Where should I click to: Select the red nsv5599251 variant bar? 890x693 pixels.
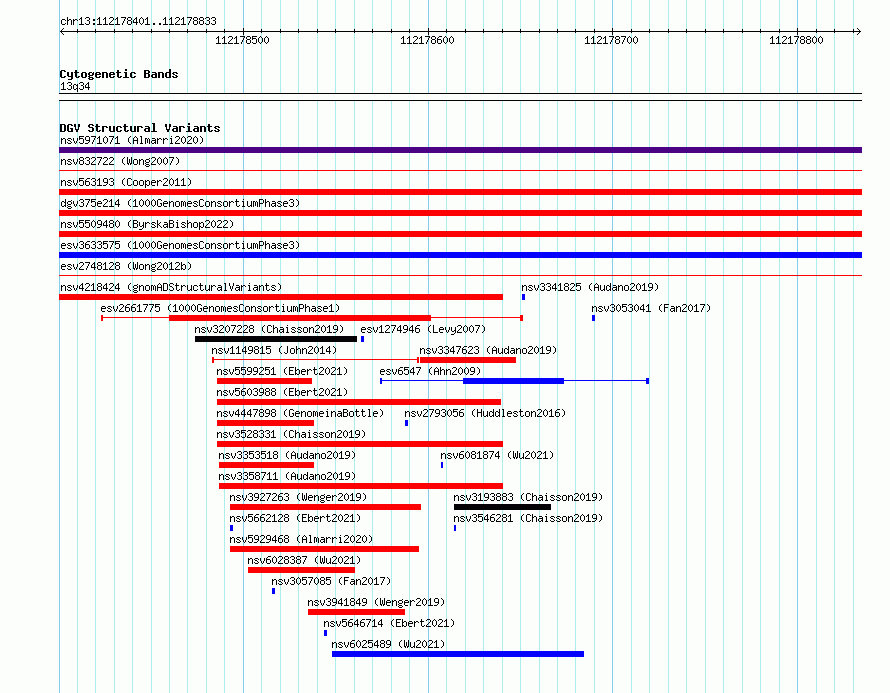click(265, 381)
